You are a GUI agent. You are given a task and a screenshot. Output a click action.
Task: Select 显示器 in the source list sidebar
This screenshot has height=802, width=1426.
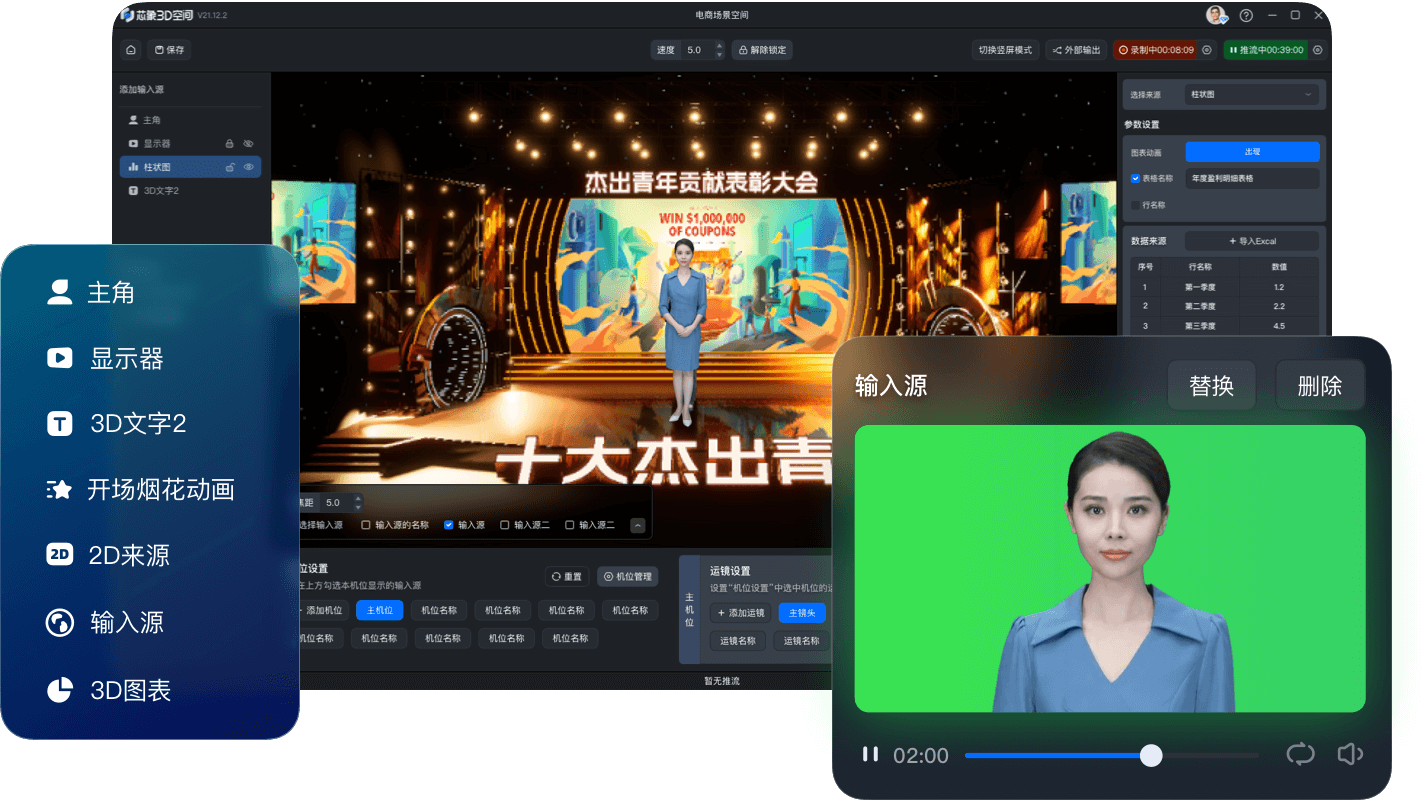190,144
